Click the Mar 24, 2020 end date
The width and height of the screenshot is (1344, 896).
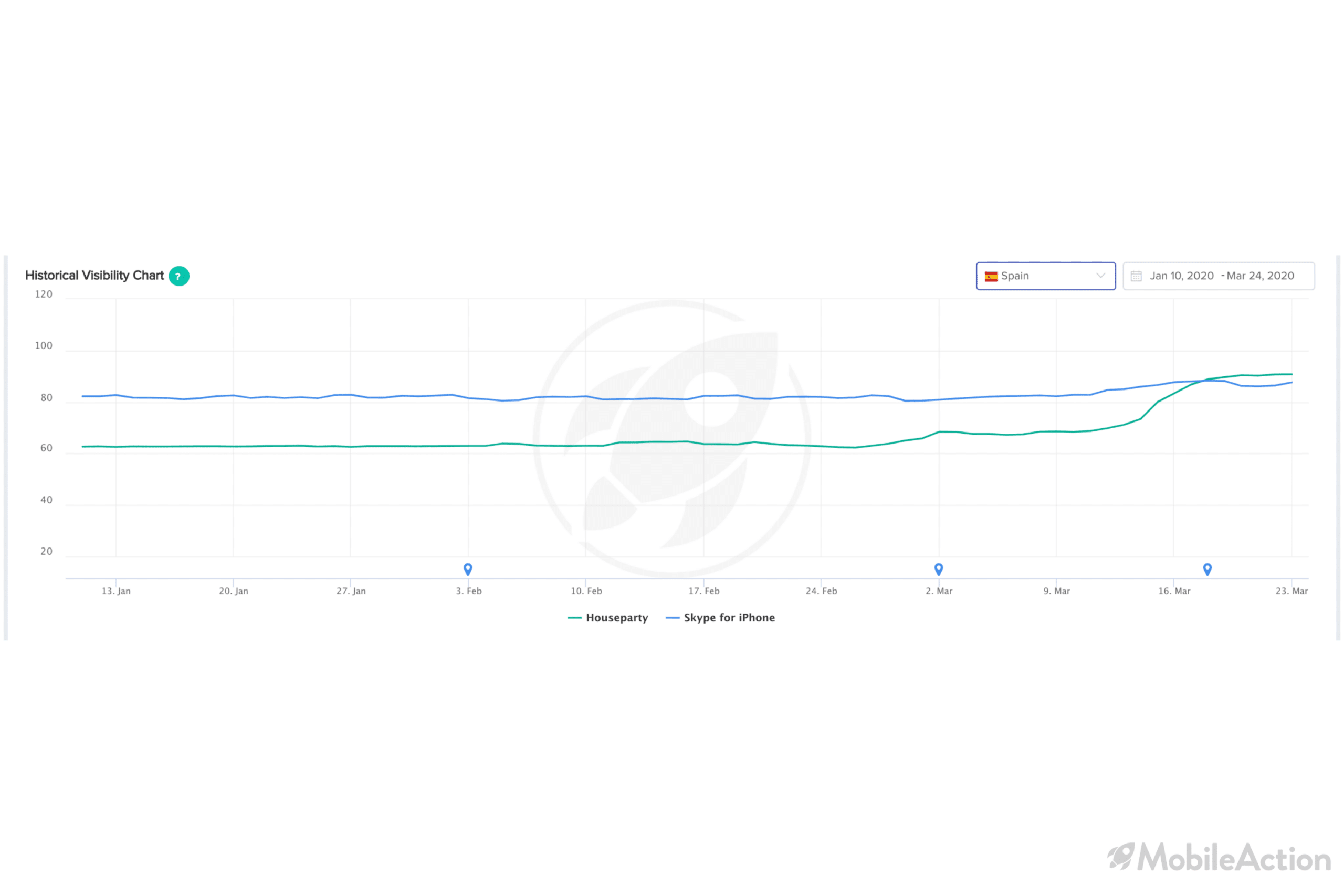click(x=1260, y=276)
